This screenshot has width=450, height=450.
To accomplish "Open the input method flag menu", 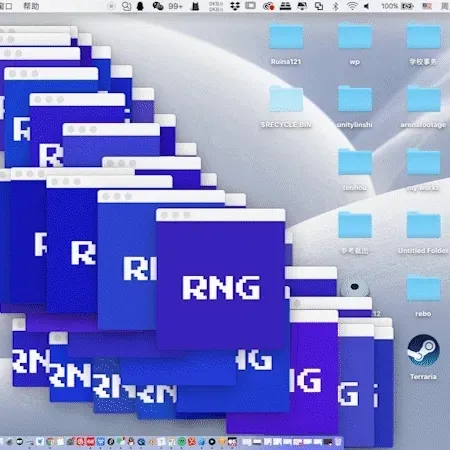I will [427, 6].
